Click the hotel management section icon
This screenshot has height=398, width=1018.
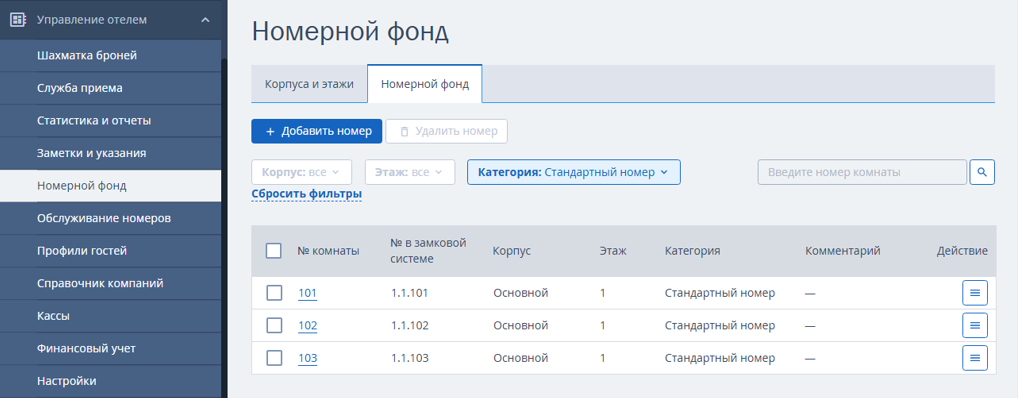[18, 19]
